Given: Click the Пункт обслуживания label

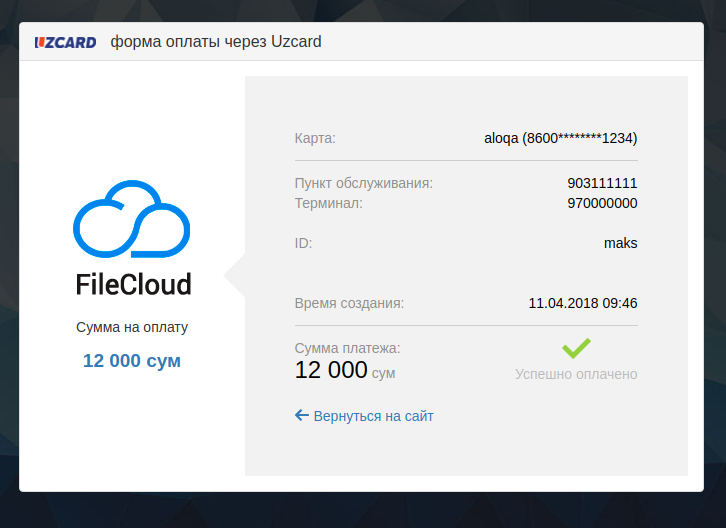Looking at the screenshot, I should (363, 183).
